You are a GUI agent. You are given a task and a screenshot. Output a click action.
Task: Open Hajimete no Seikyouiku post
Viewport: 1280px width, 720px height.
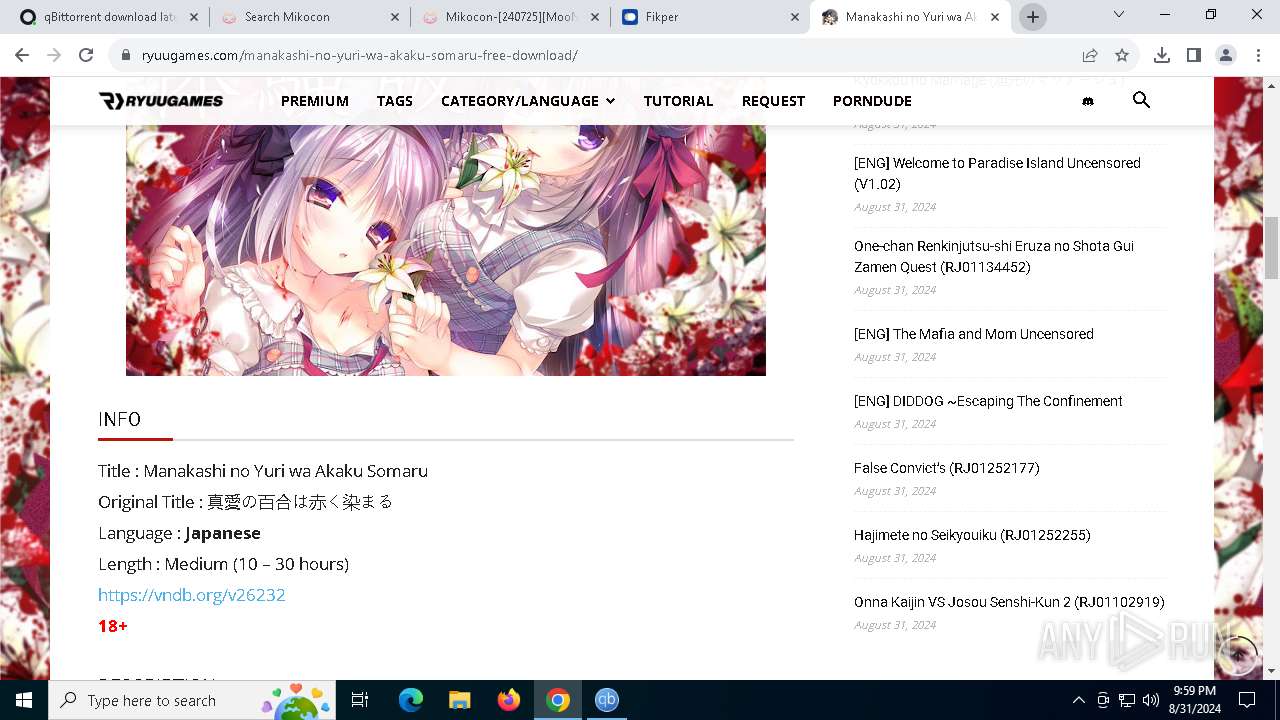click(972, 535)
